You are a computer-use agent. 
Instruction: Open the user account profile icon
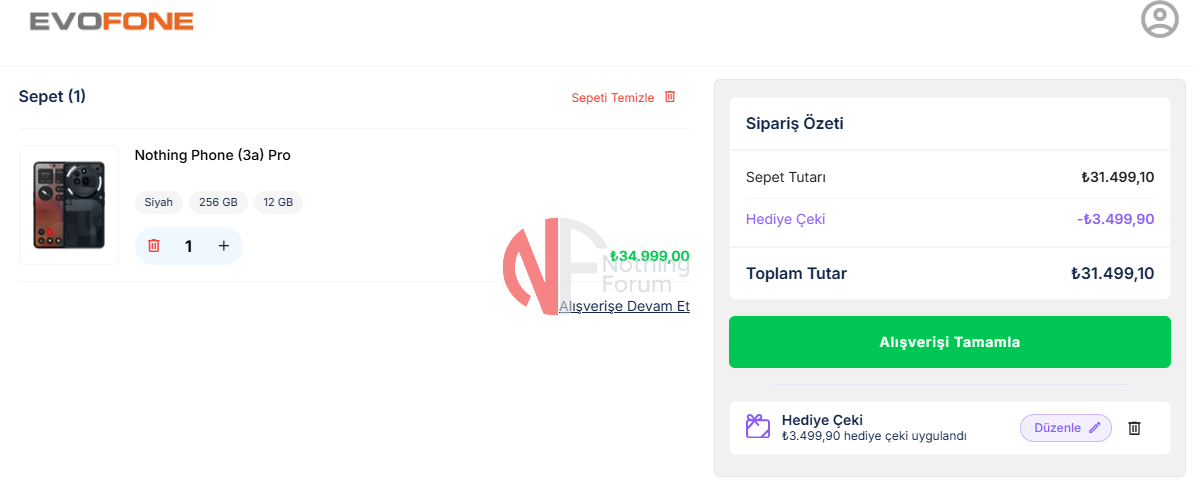(x=1159, y=20)
